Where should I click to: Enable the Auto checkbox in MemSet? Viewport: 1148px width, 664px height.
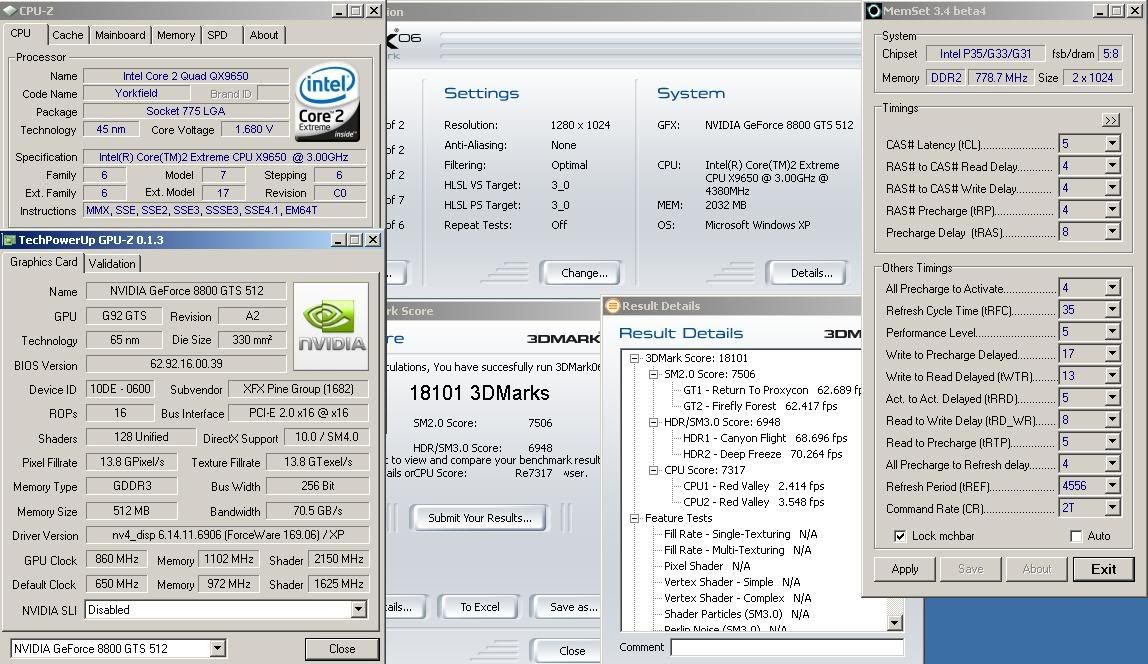[x=1076, y=536]
